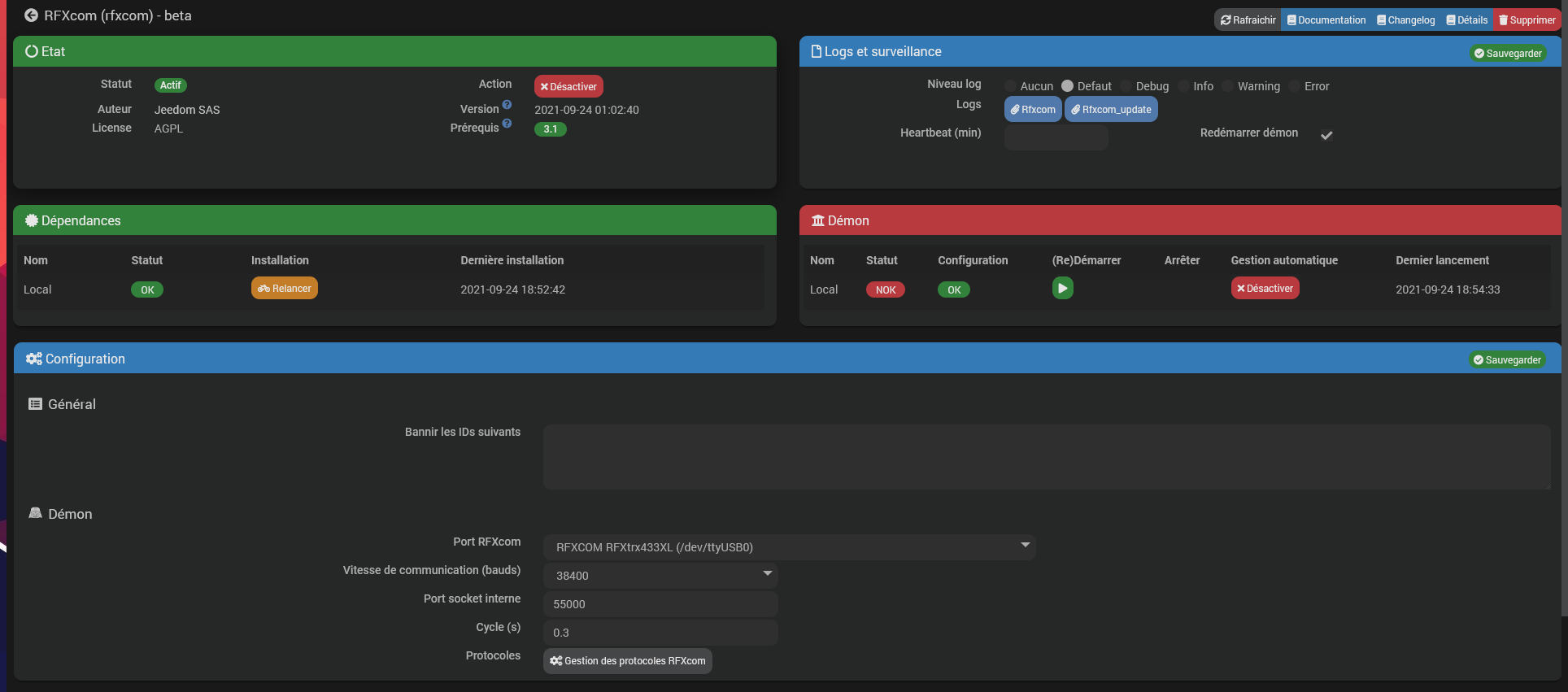Click the Général list icon

click(x=35, y=404)
